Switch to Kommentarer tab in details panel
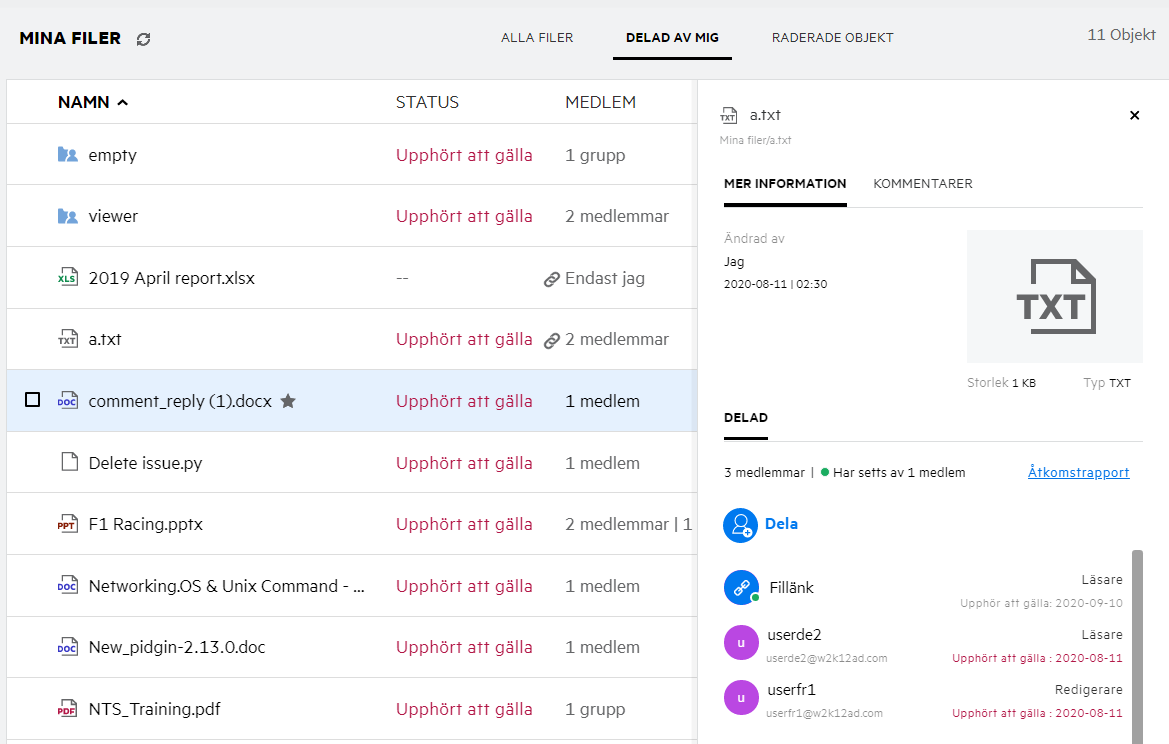Viewport: 1169px width, 744px height. 922,184
